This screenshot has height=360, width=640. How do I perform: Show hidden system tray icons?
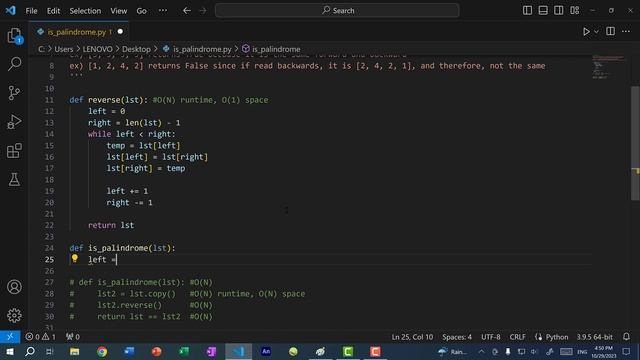tap(482, 351)
